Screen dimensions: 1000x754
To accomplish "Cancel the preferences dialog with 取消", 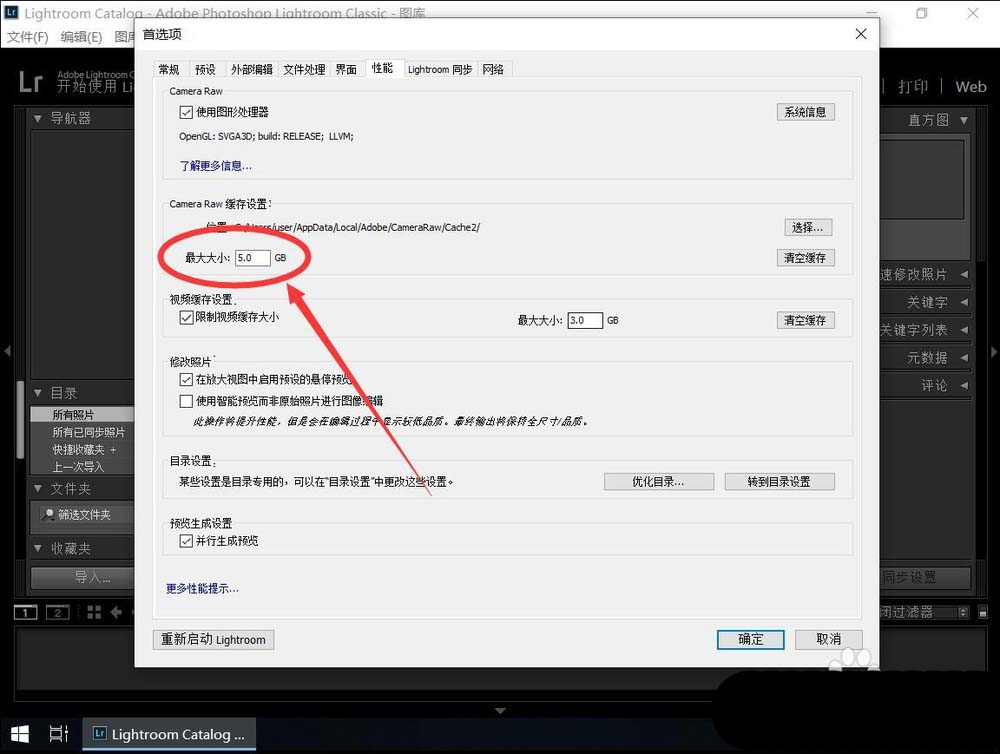I will (x=828, y=639).
